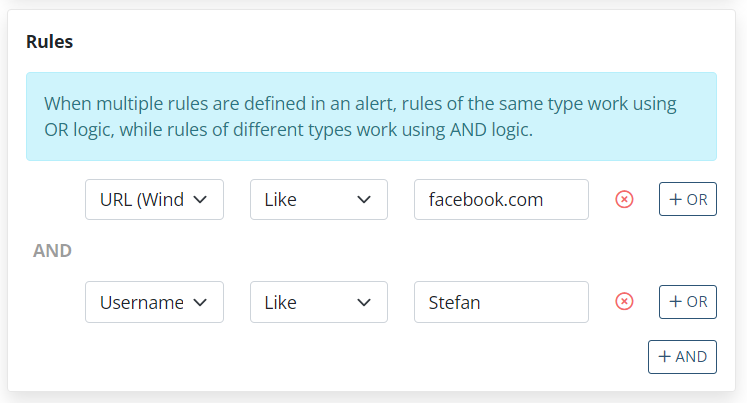Click the AND separator label between rules
This screenshot has height=403, width=747.
click(x=52, y=251)
